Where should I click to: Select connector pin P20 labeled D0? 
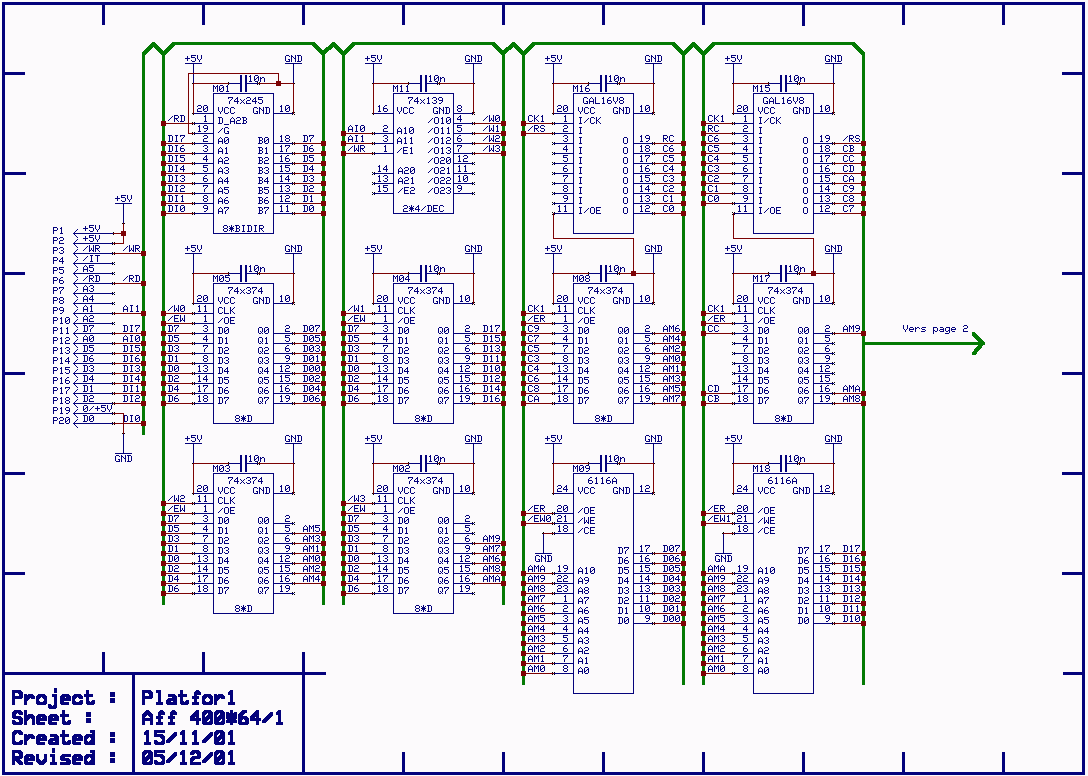click(58, 420)
